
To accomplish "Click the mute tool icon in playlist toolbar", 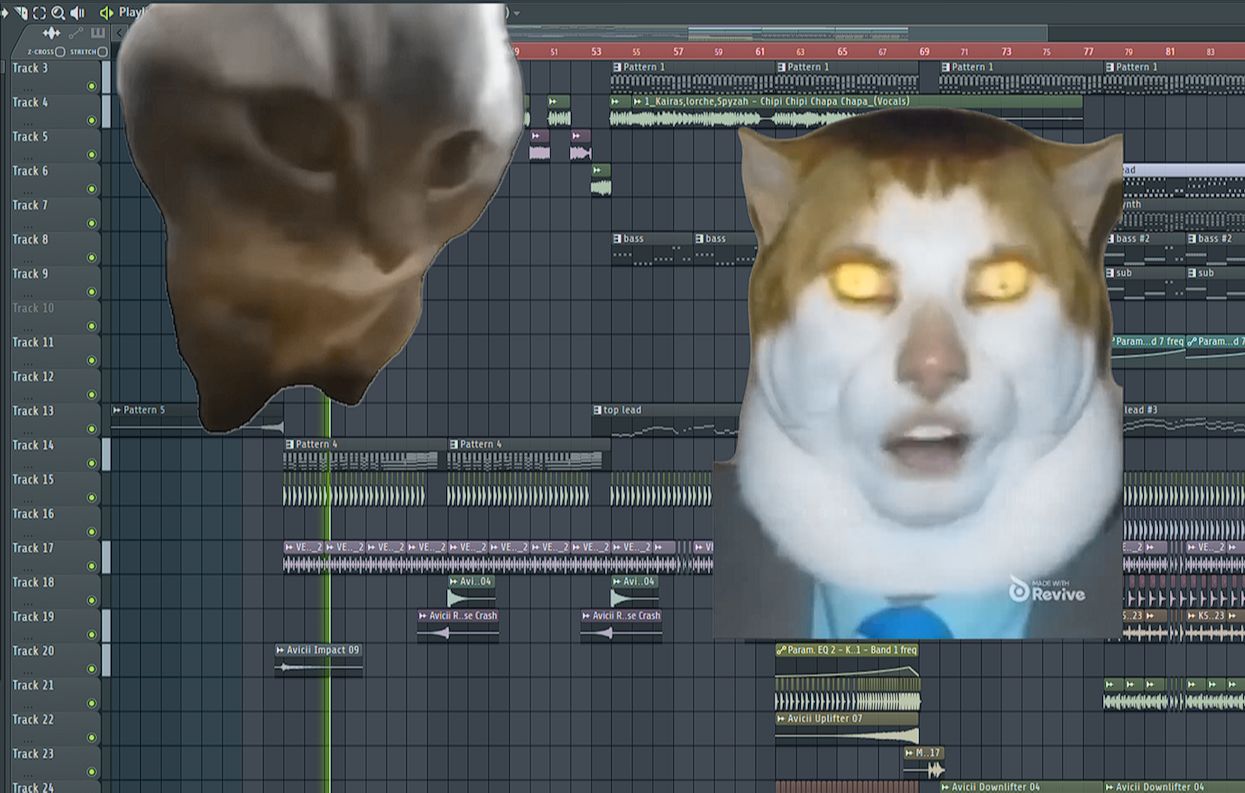I will coord(21,13).
